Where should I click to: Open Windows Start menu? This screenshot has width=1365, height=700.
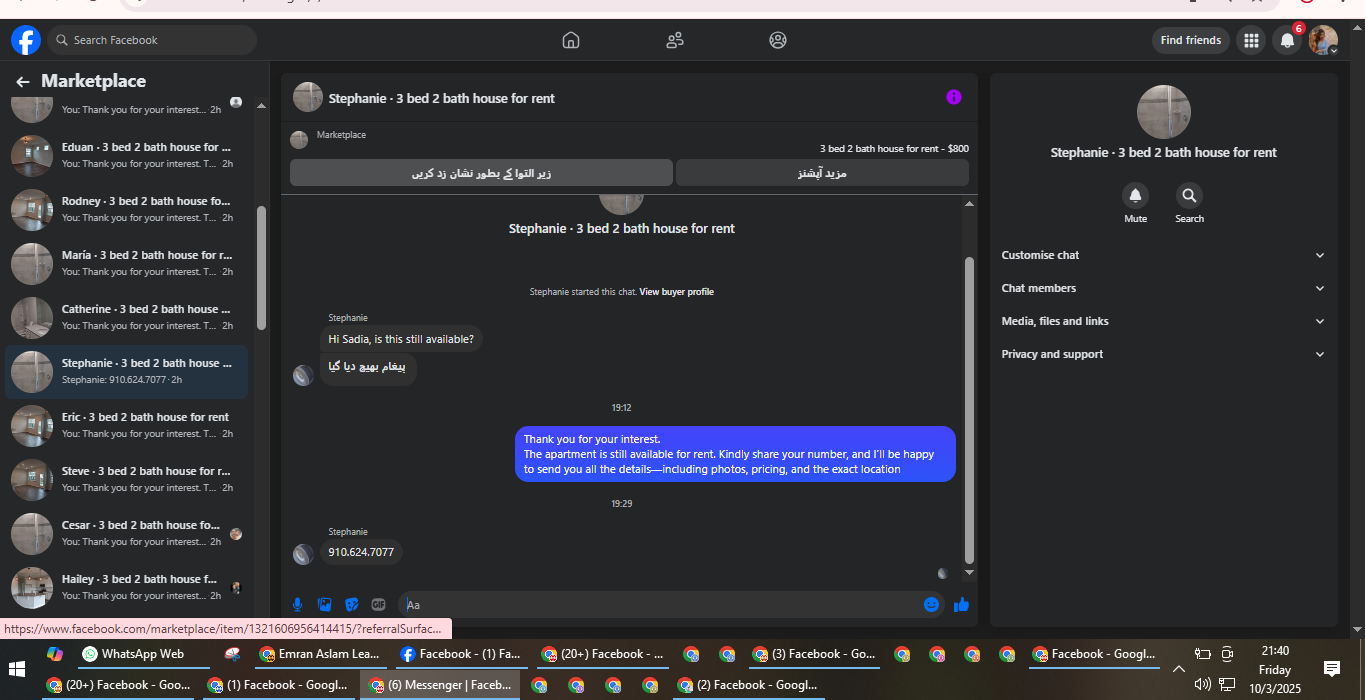pos(17,668)
